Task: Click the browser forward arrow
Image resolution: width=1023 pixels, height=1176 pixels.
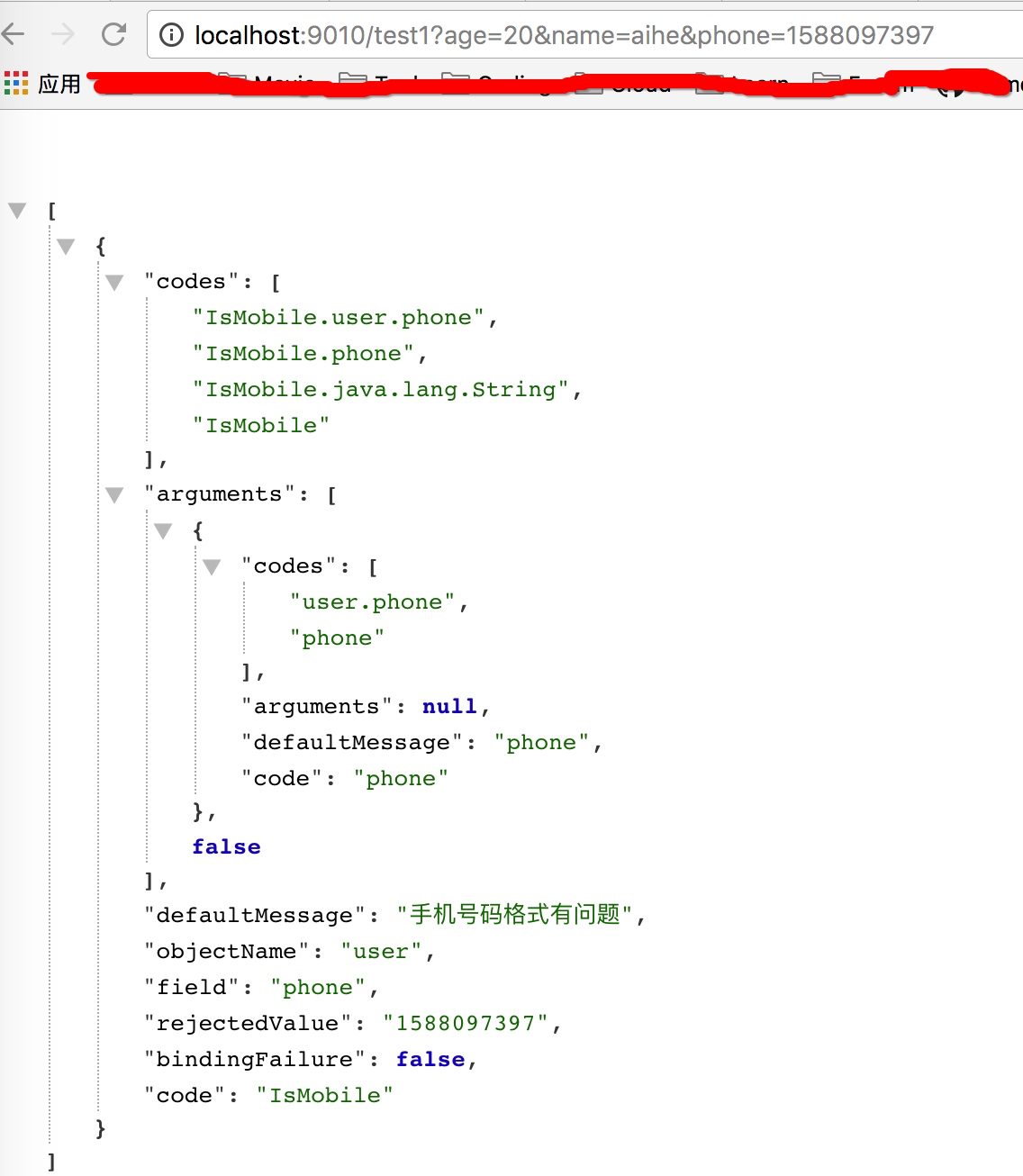Action: 63,35
